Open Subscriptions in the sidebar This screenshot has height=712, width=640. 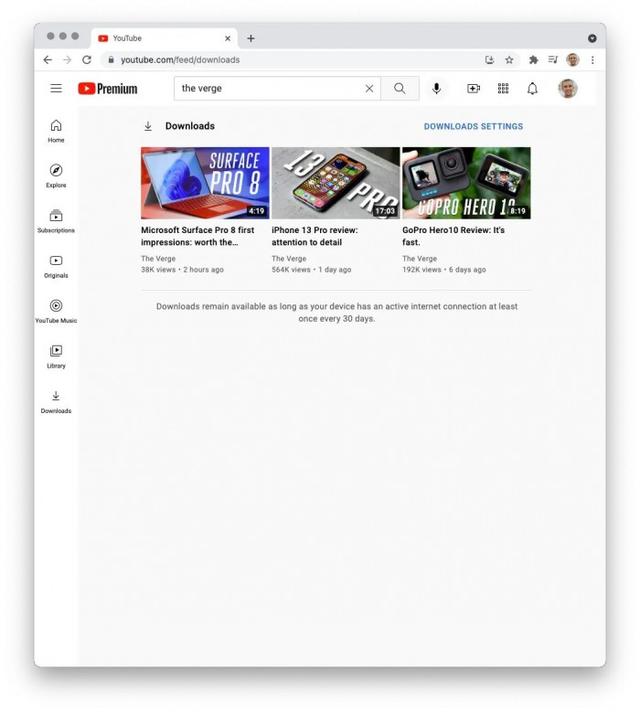(x=56, y=221)
